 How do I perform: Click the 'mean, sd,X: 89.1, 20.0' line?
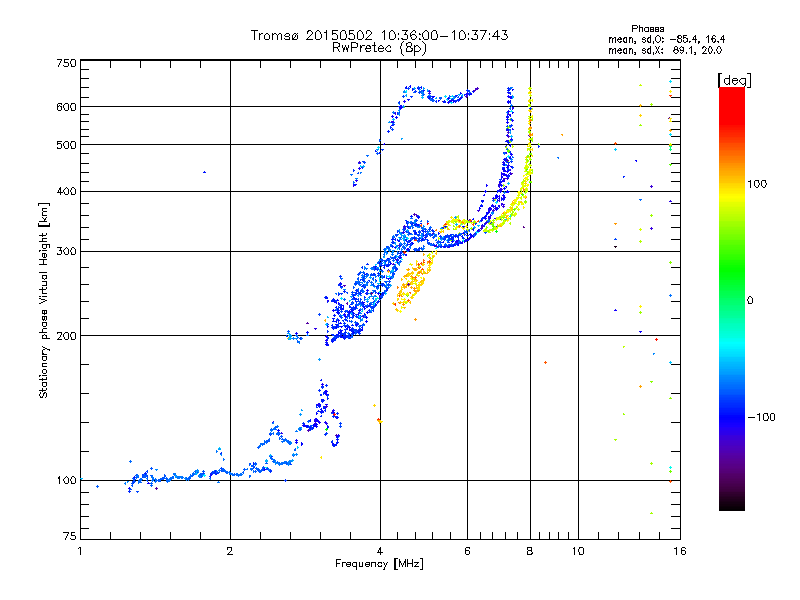coord(665,51)
